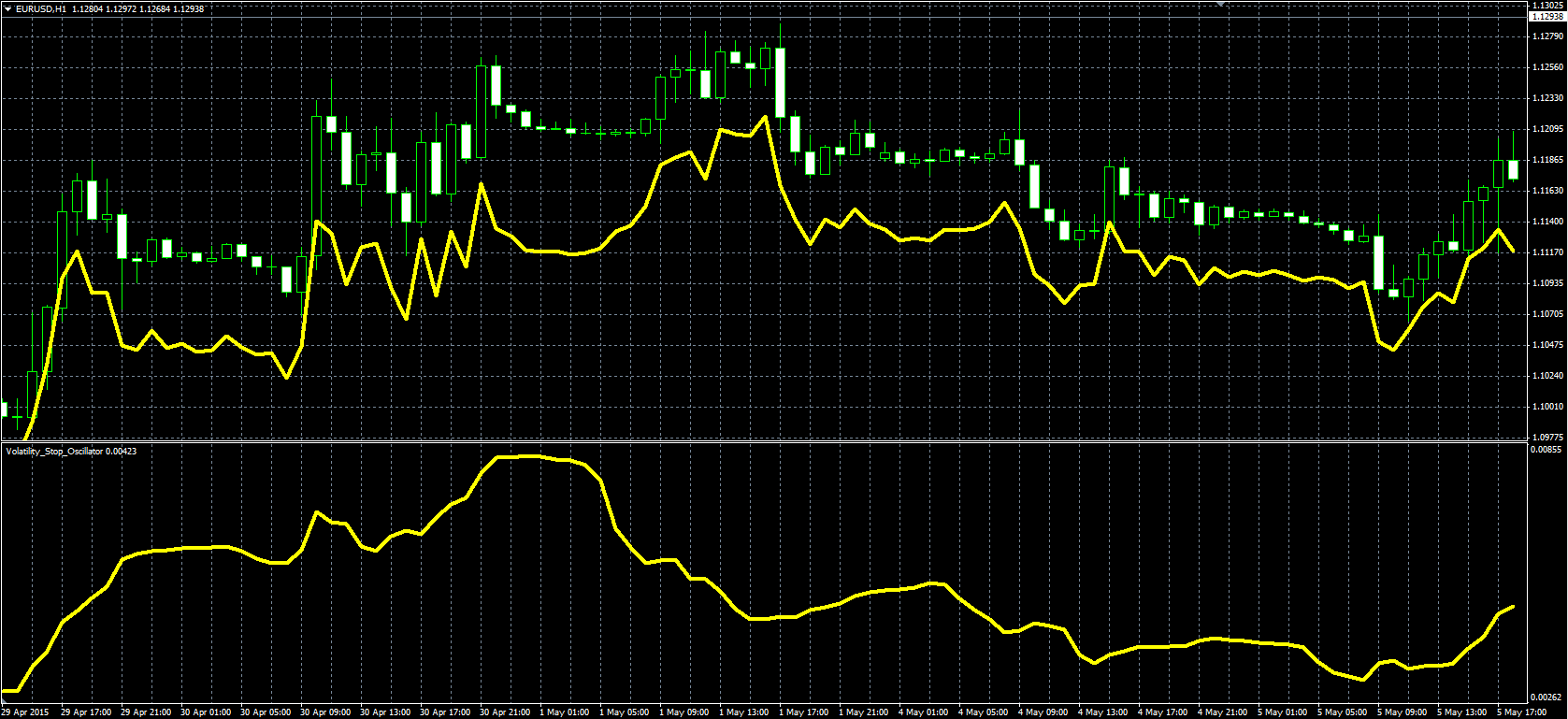
Task: Click the 1 May 09:00 time label
Action: (684, 712)
